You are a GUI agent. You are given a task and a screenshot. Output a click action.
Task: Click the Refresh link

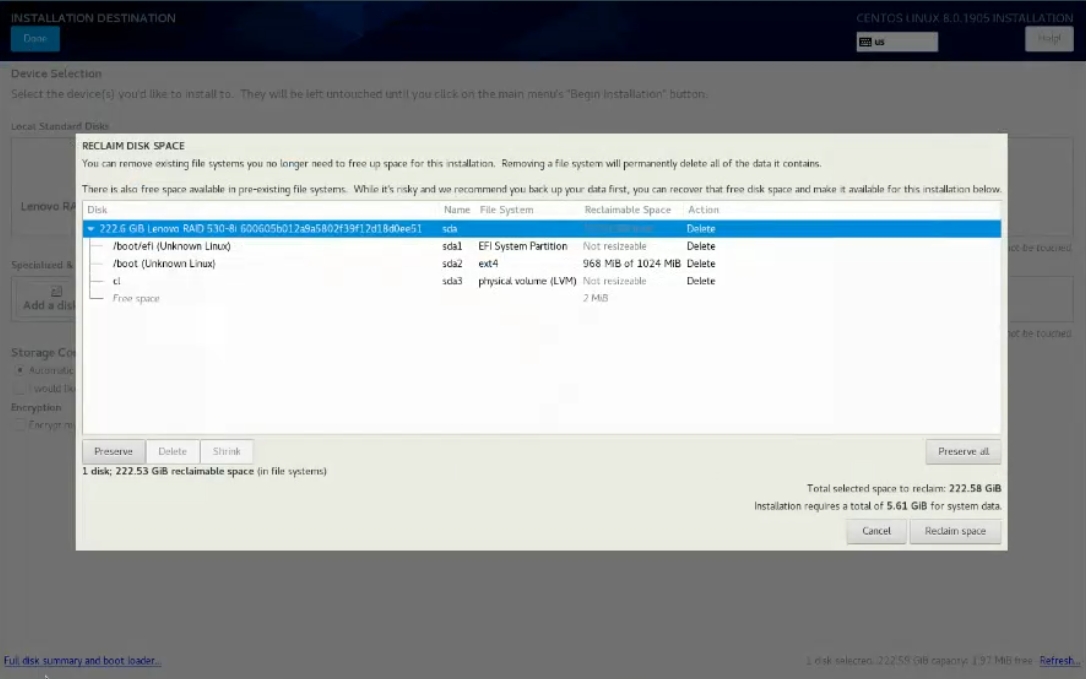tap(1059, 661)
